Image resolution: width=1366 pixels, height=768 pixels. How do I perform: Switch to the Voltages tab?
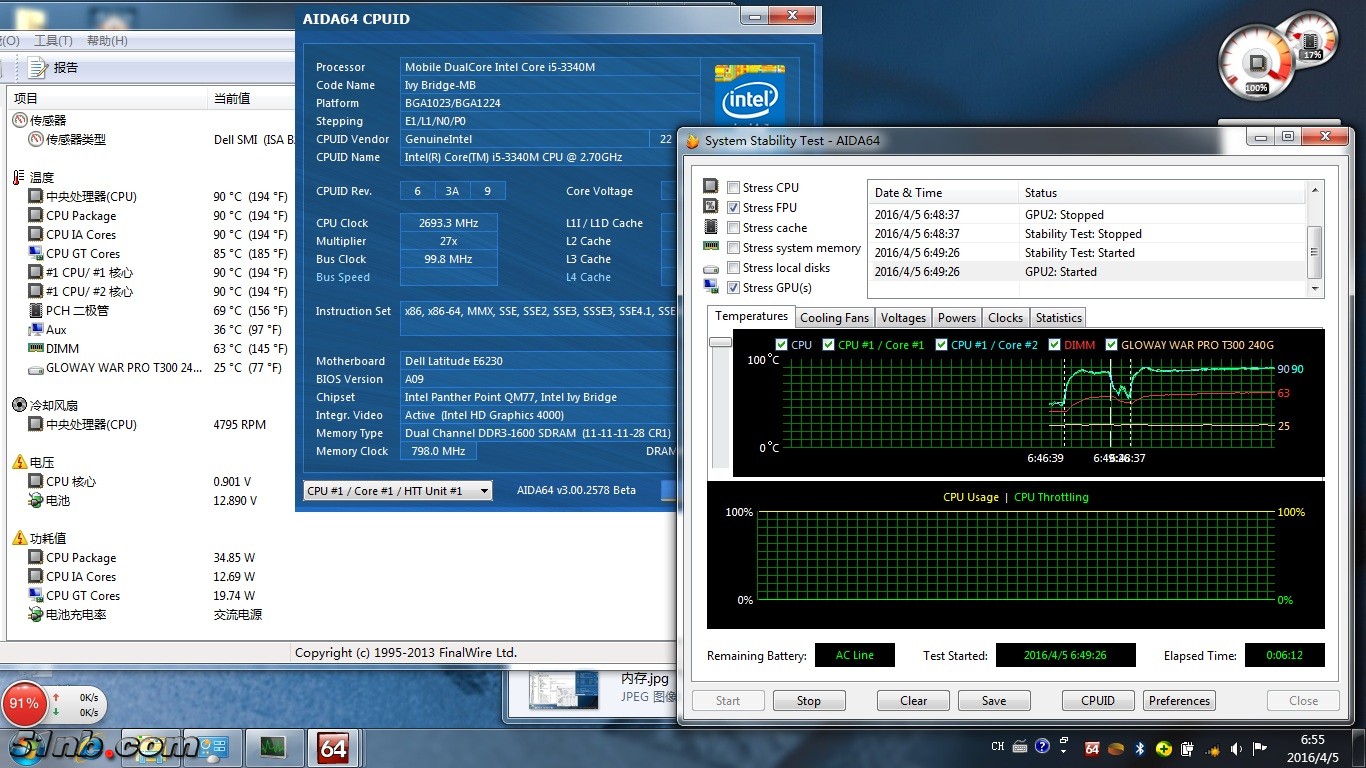coord(903,318)
